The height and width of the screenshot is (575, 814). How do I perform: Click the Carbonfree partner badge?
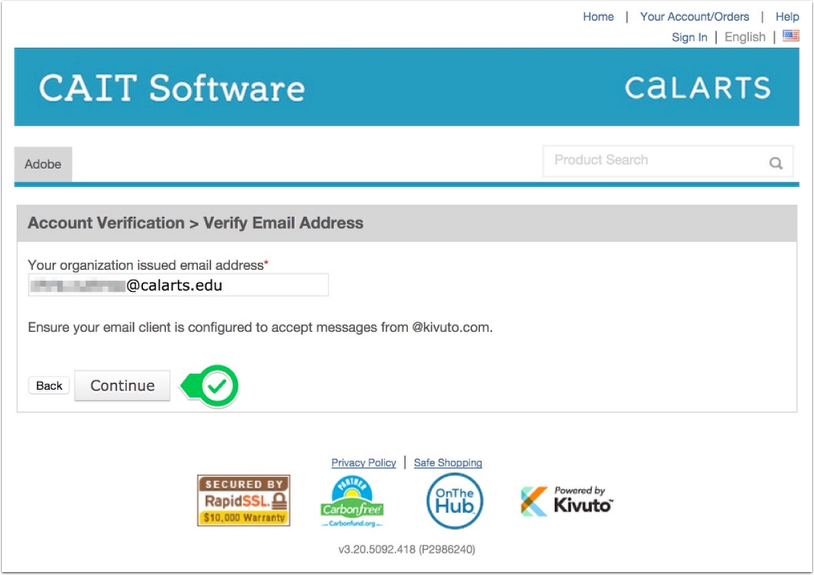(352, 502)
